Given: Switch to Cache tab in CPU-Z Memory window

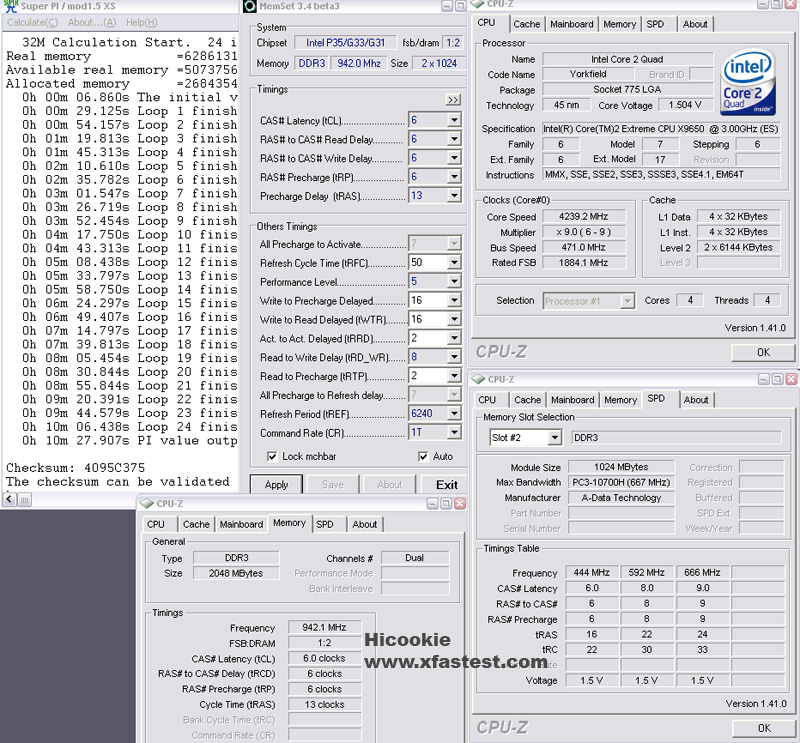Looking at the screenshot, I should [x=196, y=524].
